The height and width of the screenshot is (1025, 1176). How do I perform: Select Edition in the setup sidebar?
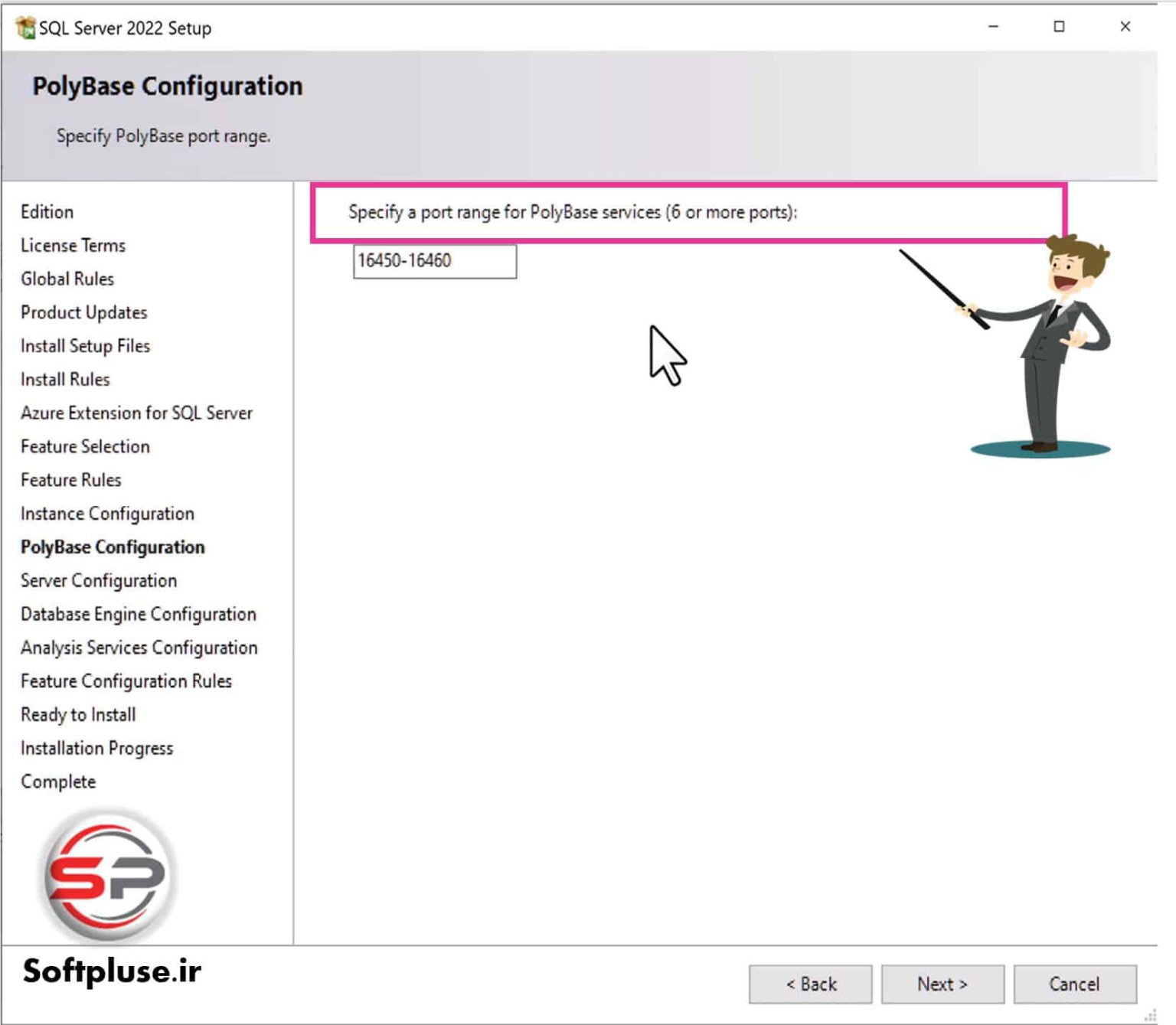coord(47,212)
